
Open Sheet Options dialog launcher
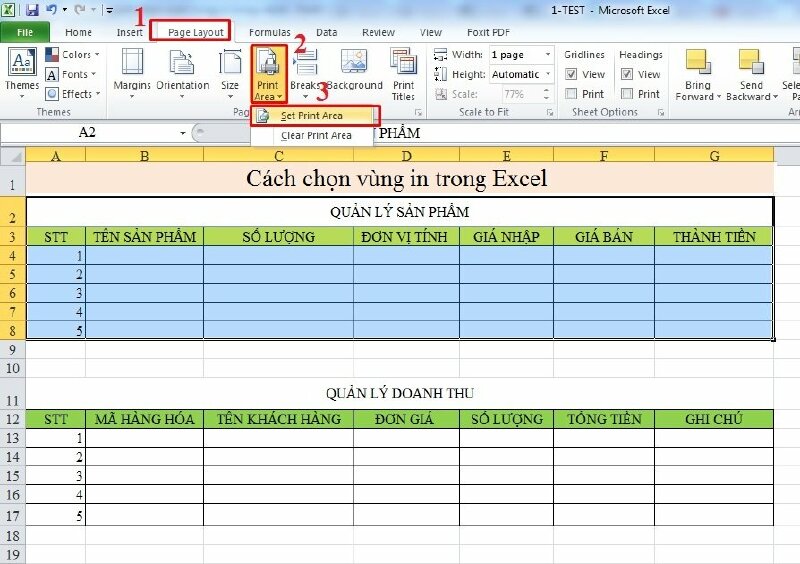pos(661,112)
